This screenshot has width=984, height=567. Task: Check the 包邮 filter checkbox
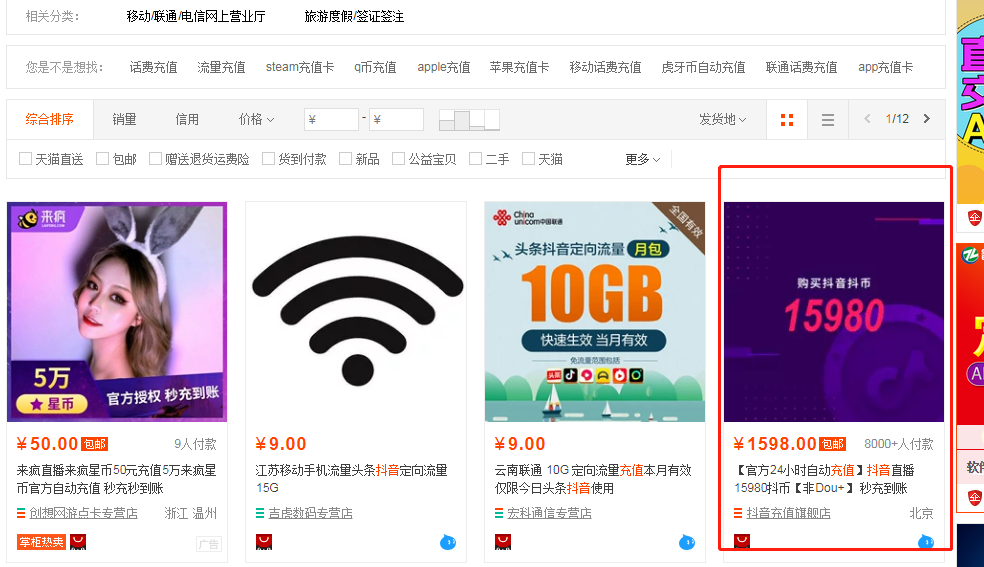click(x=102, y=159)
